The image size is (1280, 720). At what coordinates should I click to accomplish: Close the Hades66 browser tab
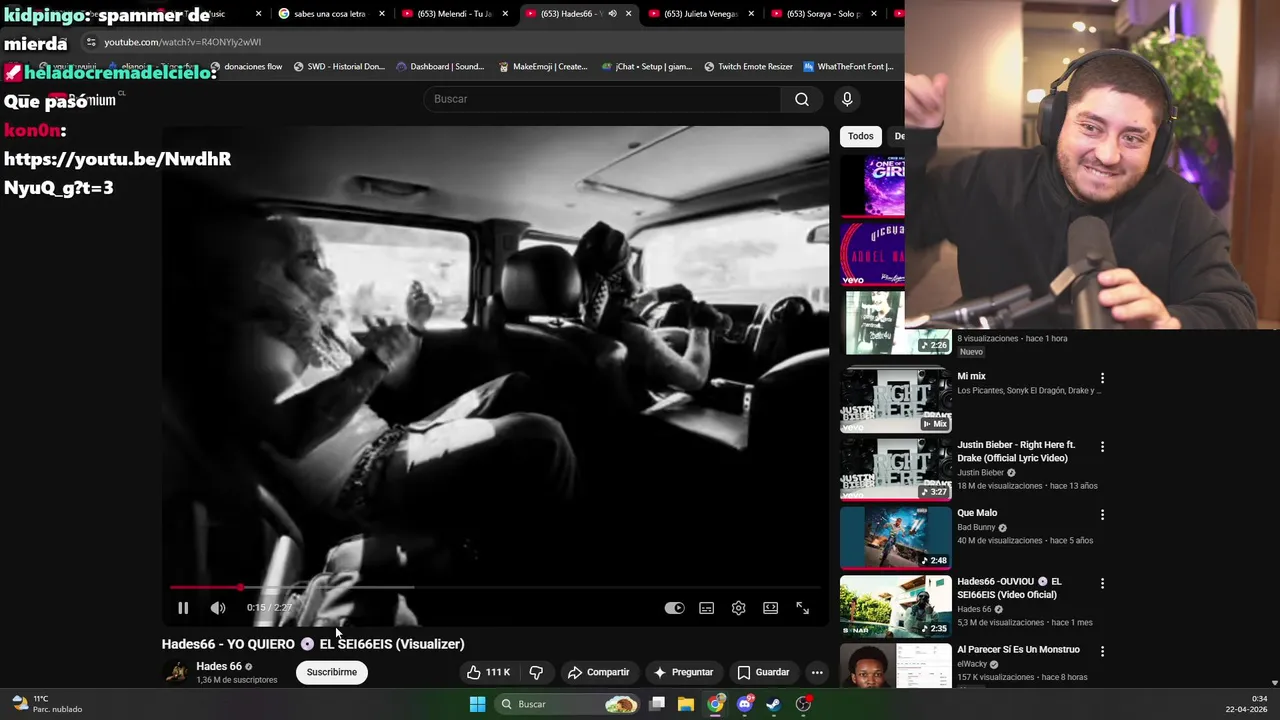(x=628, y=14)
